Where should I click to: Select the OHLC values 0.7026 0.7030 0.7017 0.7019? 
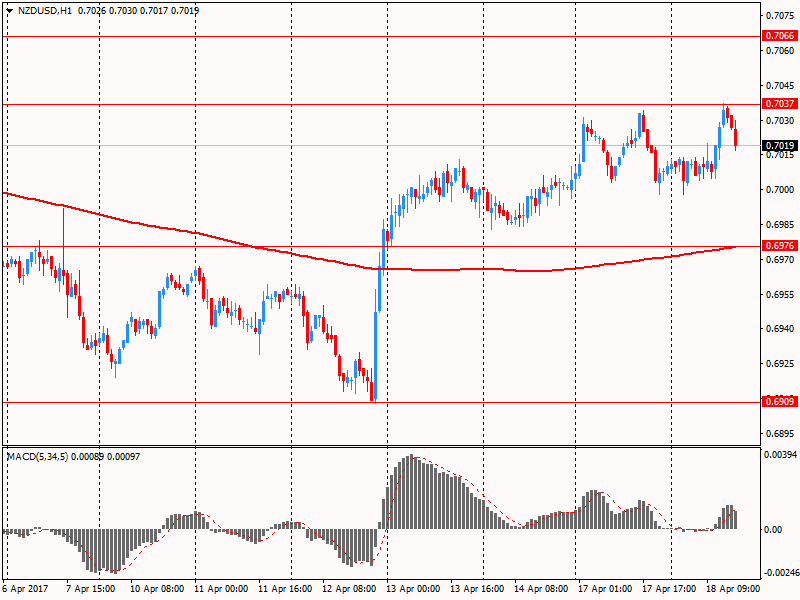point(138,10)
